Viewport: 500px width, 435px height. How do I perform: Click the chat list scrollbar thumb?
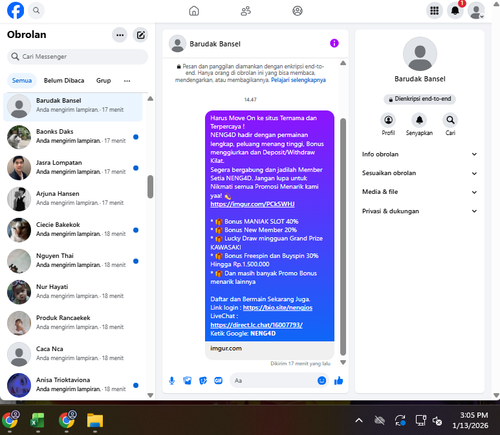pos(150,187)
